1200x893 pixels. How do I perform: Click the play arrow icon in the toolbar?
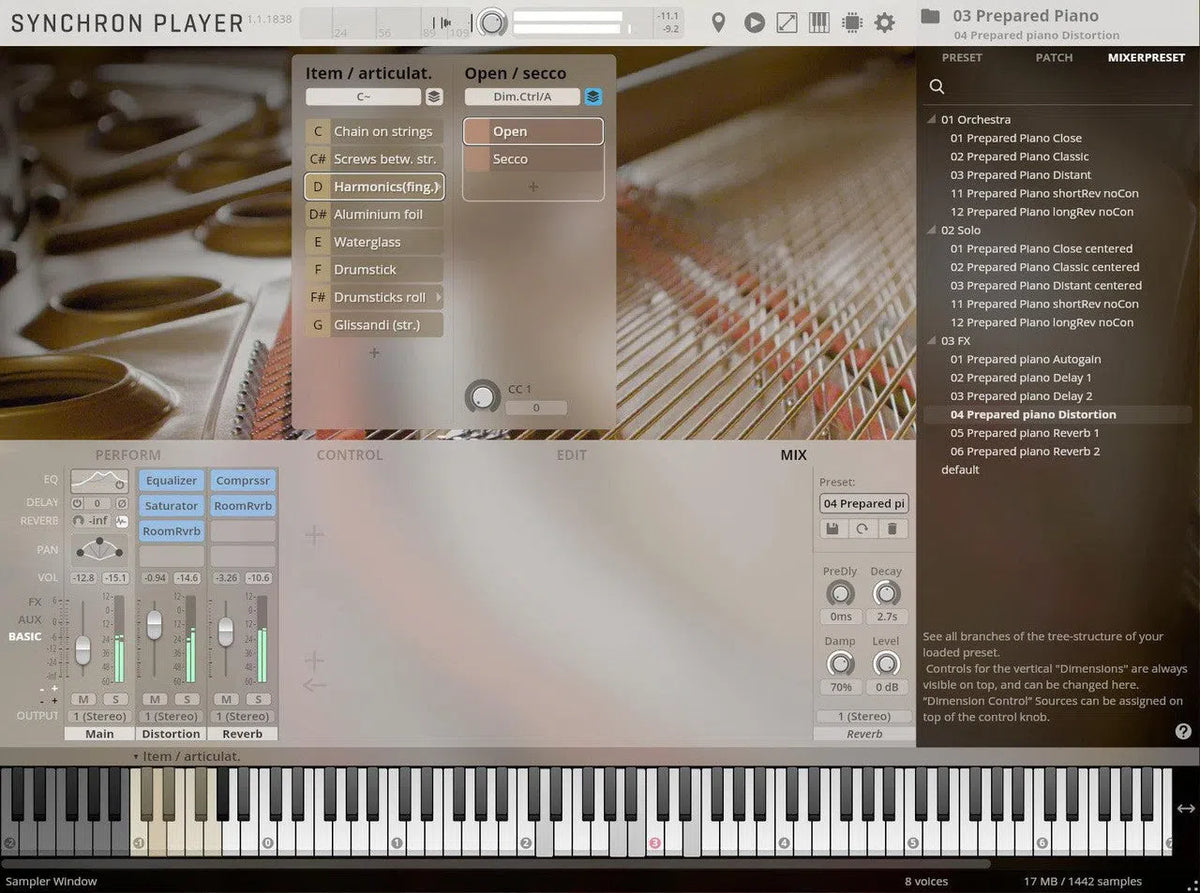coord(754,22)
